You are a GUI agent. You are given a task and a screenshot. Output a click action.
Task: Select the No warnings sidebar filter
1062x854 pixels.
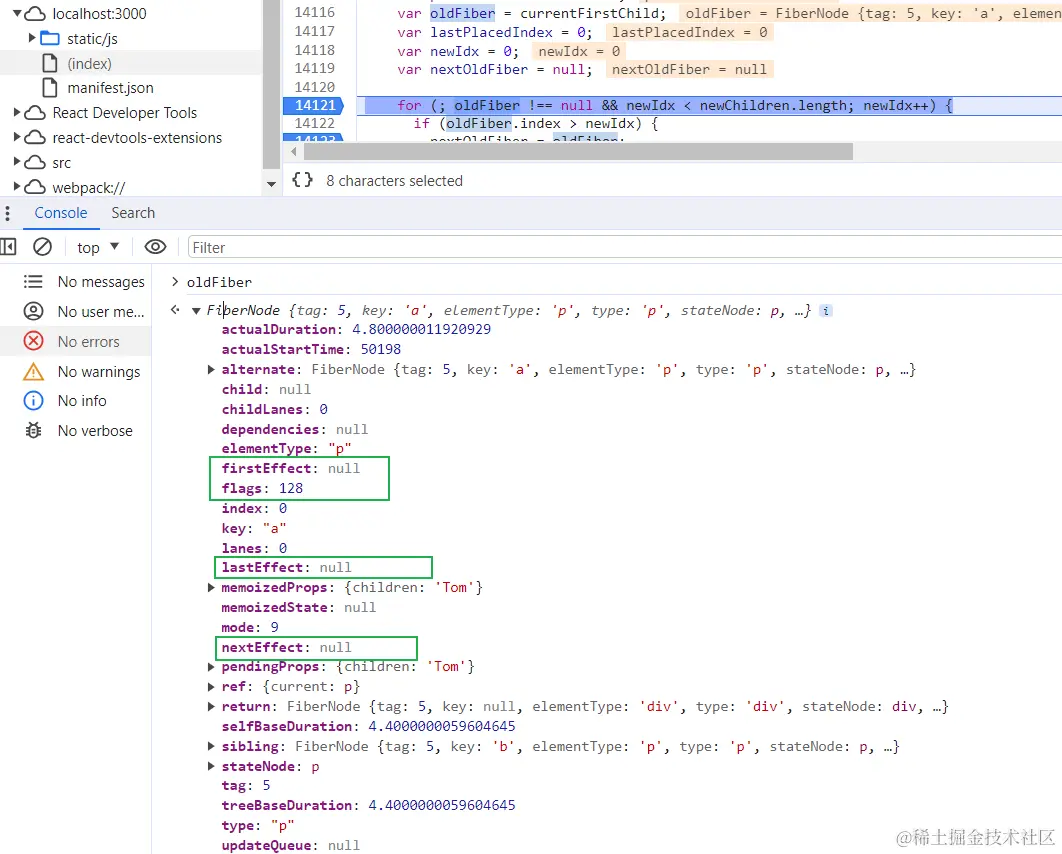point(76,371)
